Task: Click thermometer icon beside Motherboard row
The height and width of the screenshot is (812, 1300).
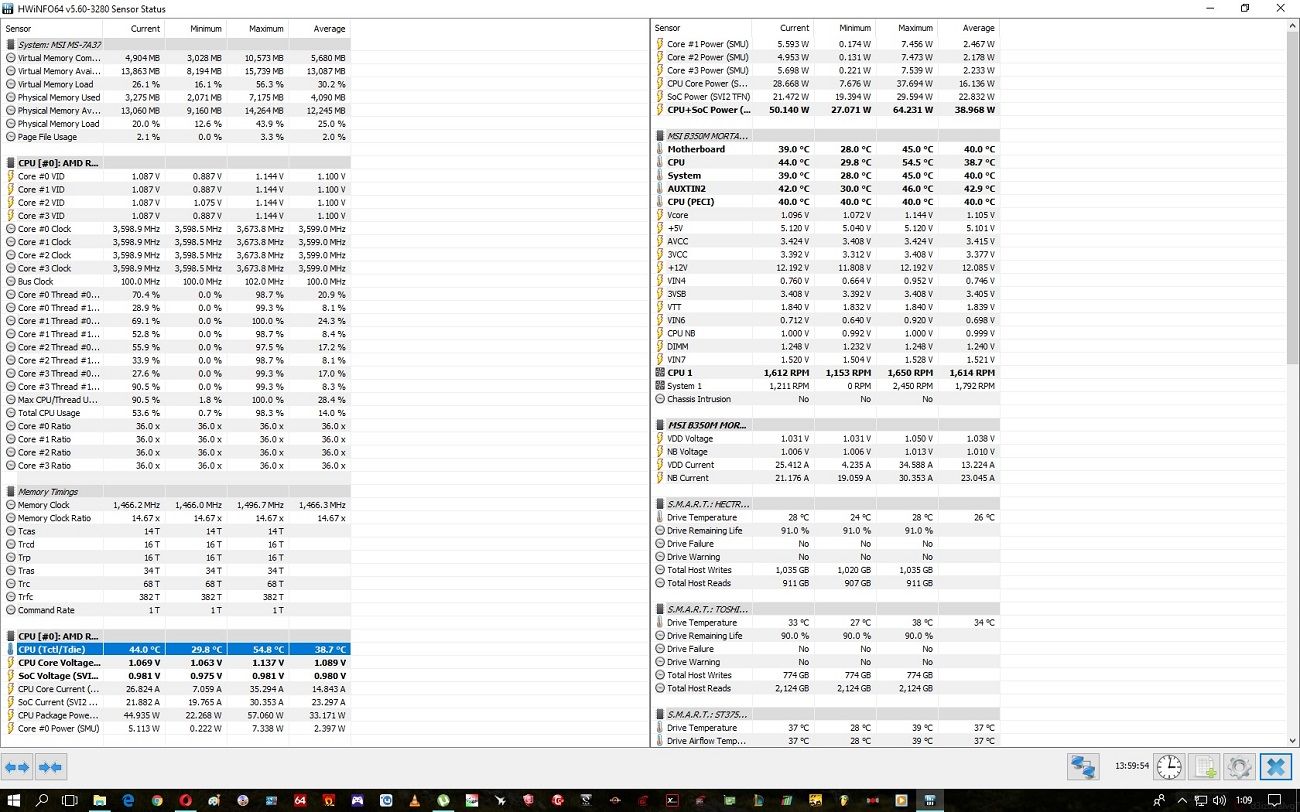Action: pyautogui.click(x=659, y=149)
